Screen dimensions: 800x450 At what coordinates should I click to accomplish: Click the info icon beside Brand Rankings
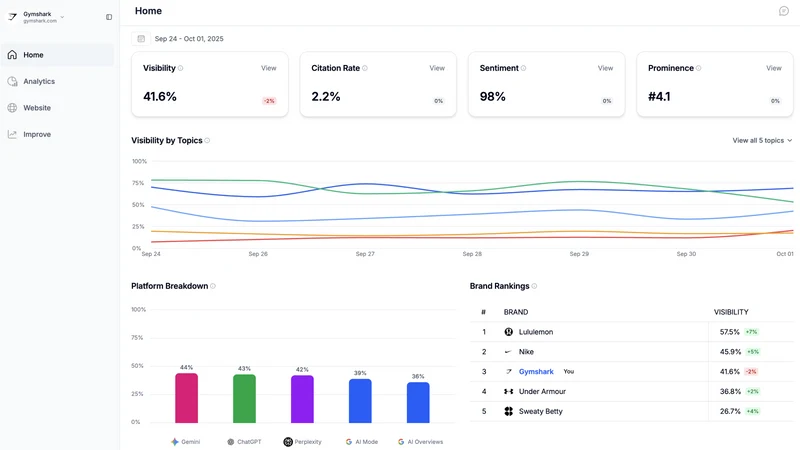[534, 286]
